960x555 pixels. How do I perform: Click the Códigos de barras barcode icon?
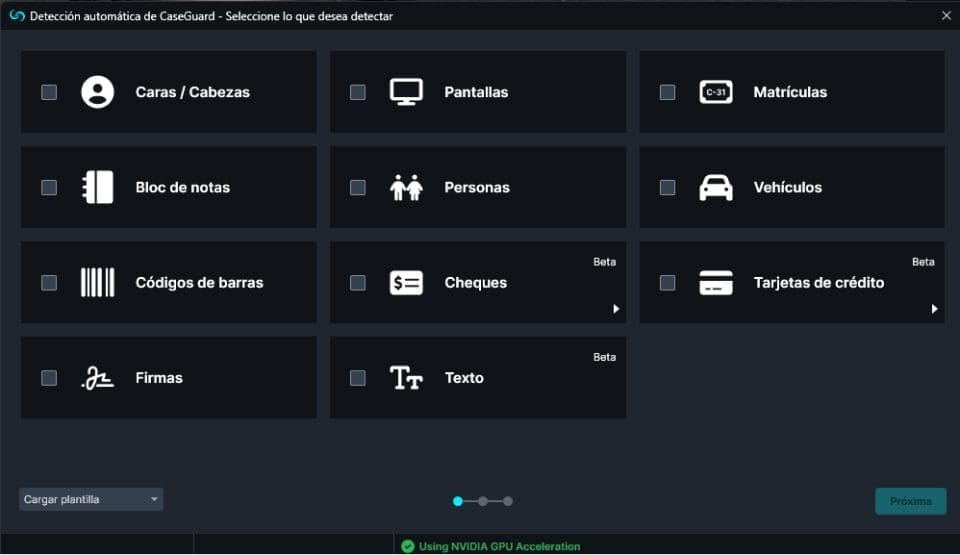[x=97, y=282]
